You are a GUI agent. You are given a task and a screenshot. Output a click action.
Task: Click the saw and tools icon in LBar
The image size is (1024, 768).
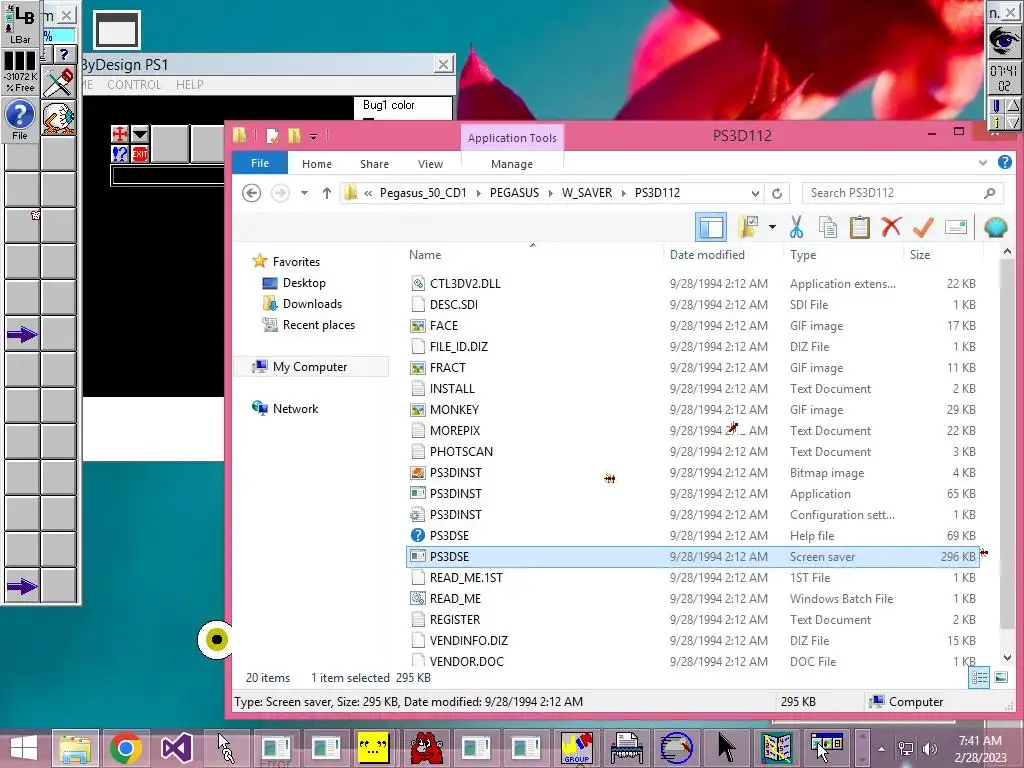tap(59, 83)
